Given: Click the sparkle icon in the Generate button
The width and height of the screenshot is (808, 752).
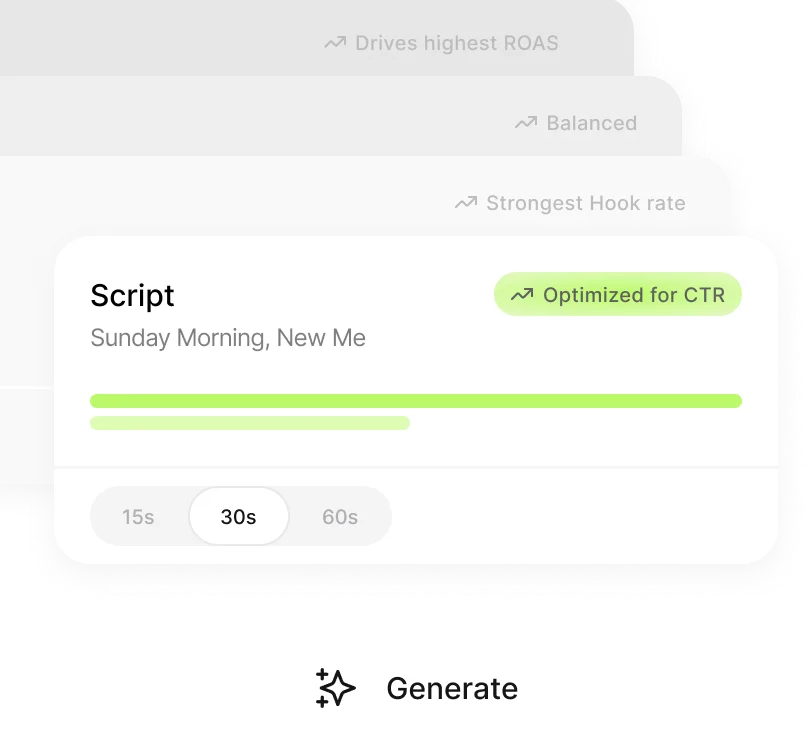Looking at the screenshot, I should [x=334, y=688].
